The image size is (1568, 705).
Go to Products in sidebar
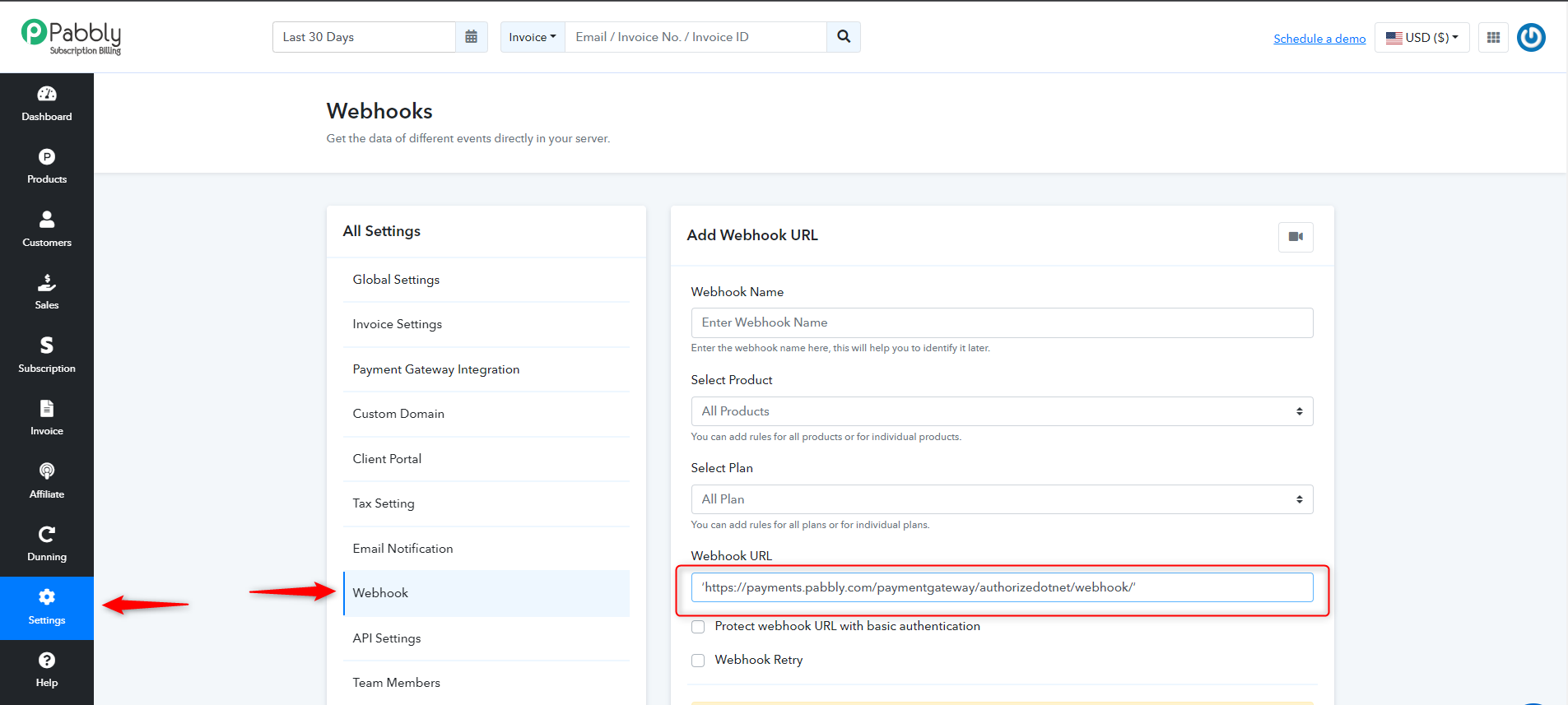47,167
